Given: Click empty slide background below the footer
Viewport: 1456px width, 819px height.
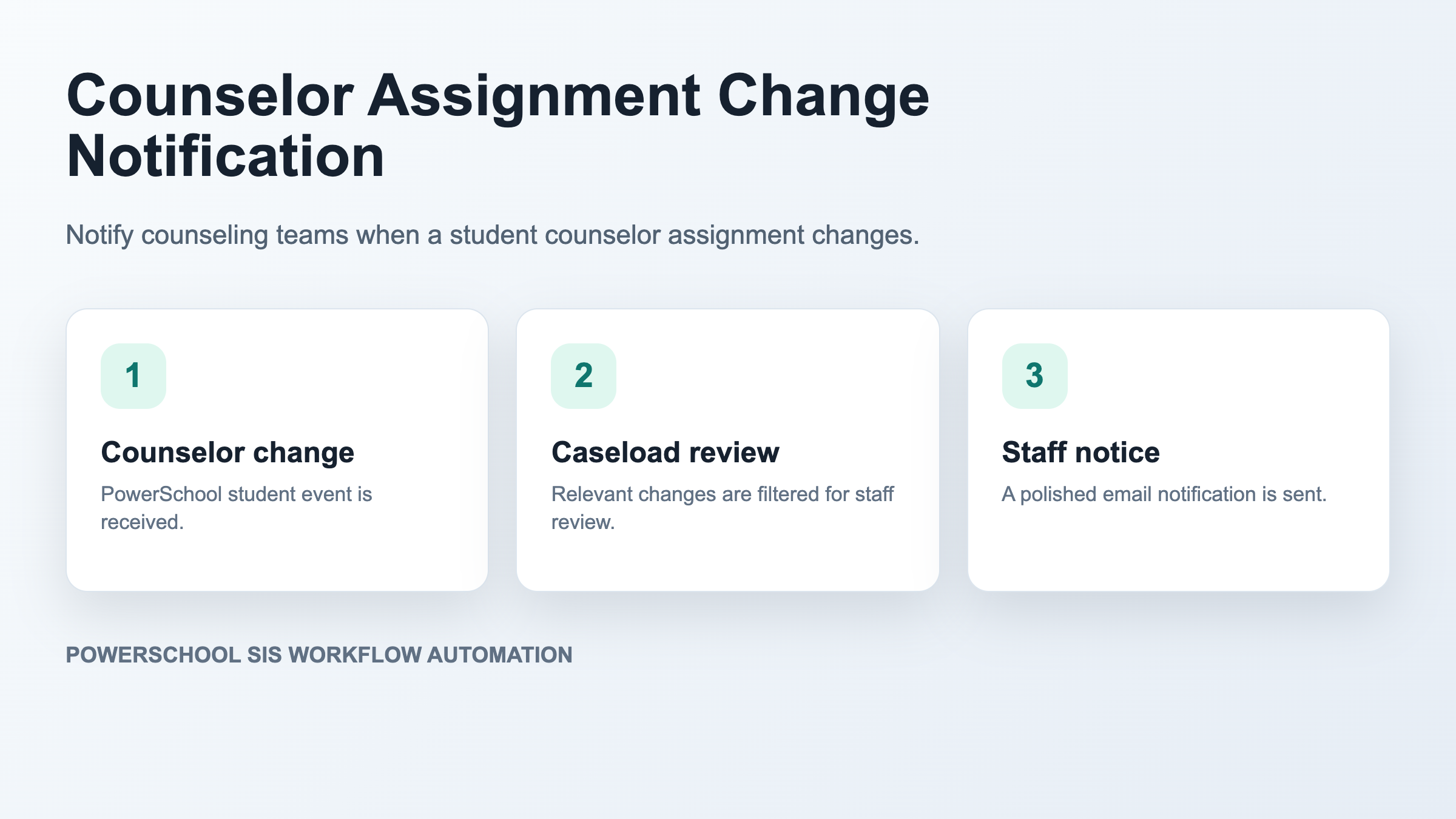Looking at the screenshot, I should coord(728,746).
